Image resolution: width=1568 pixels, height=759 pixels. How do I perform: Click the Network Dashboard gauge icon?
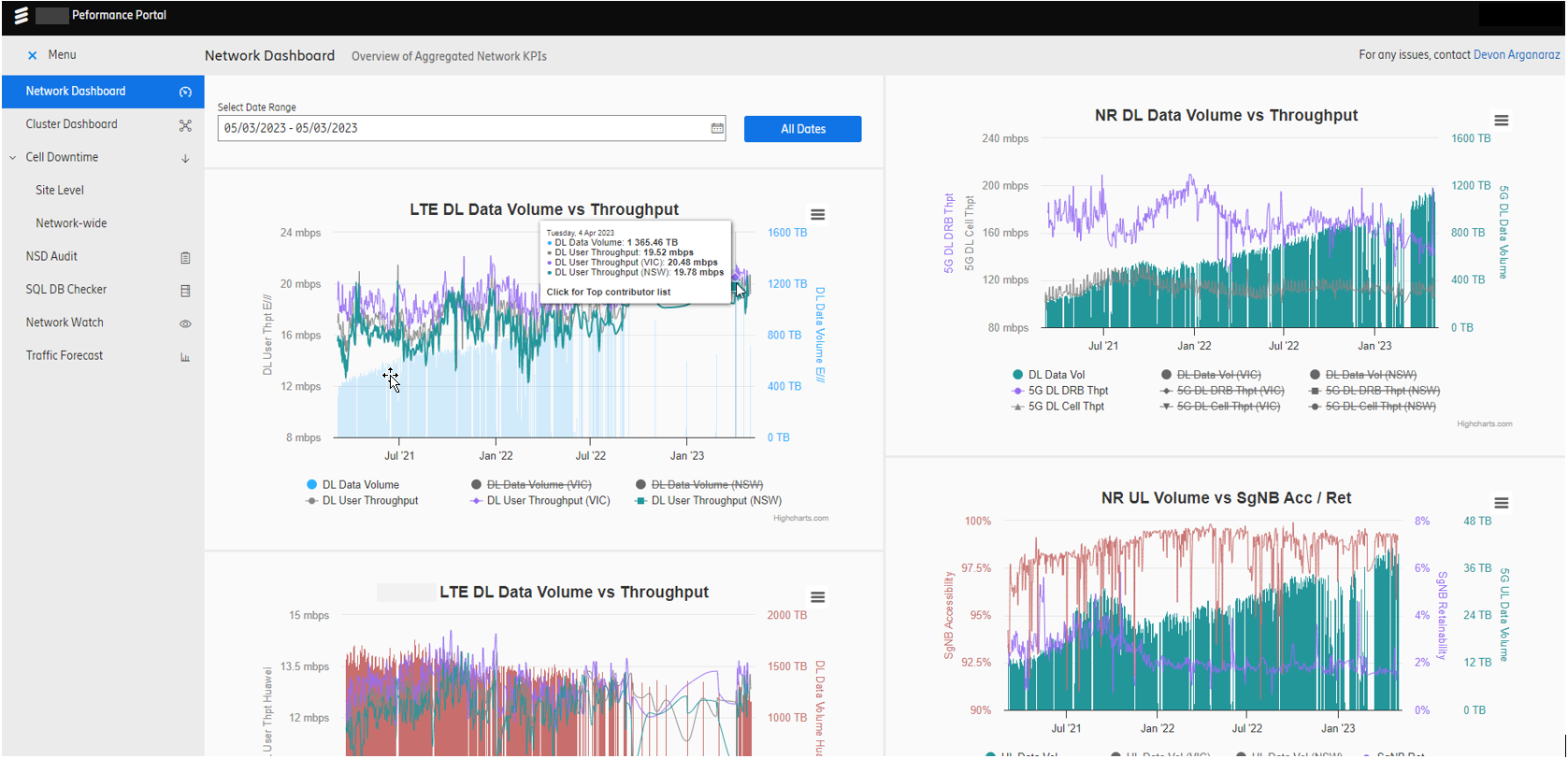click(185, 92)
